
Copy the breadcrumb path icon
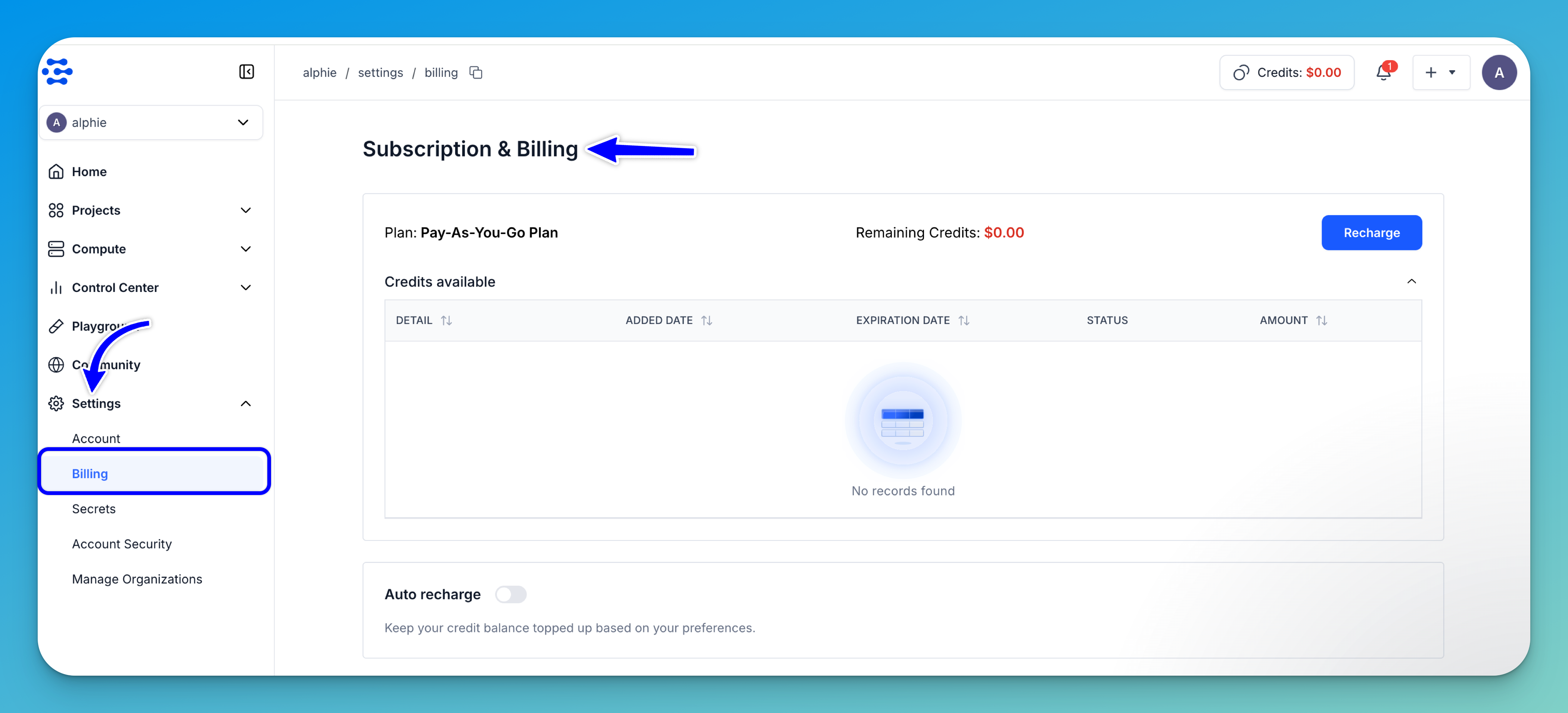click(x=476, y=72)
